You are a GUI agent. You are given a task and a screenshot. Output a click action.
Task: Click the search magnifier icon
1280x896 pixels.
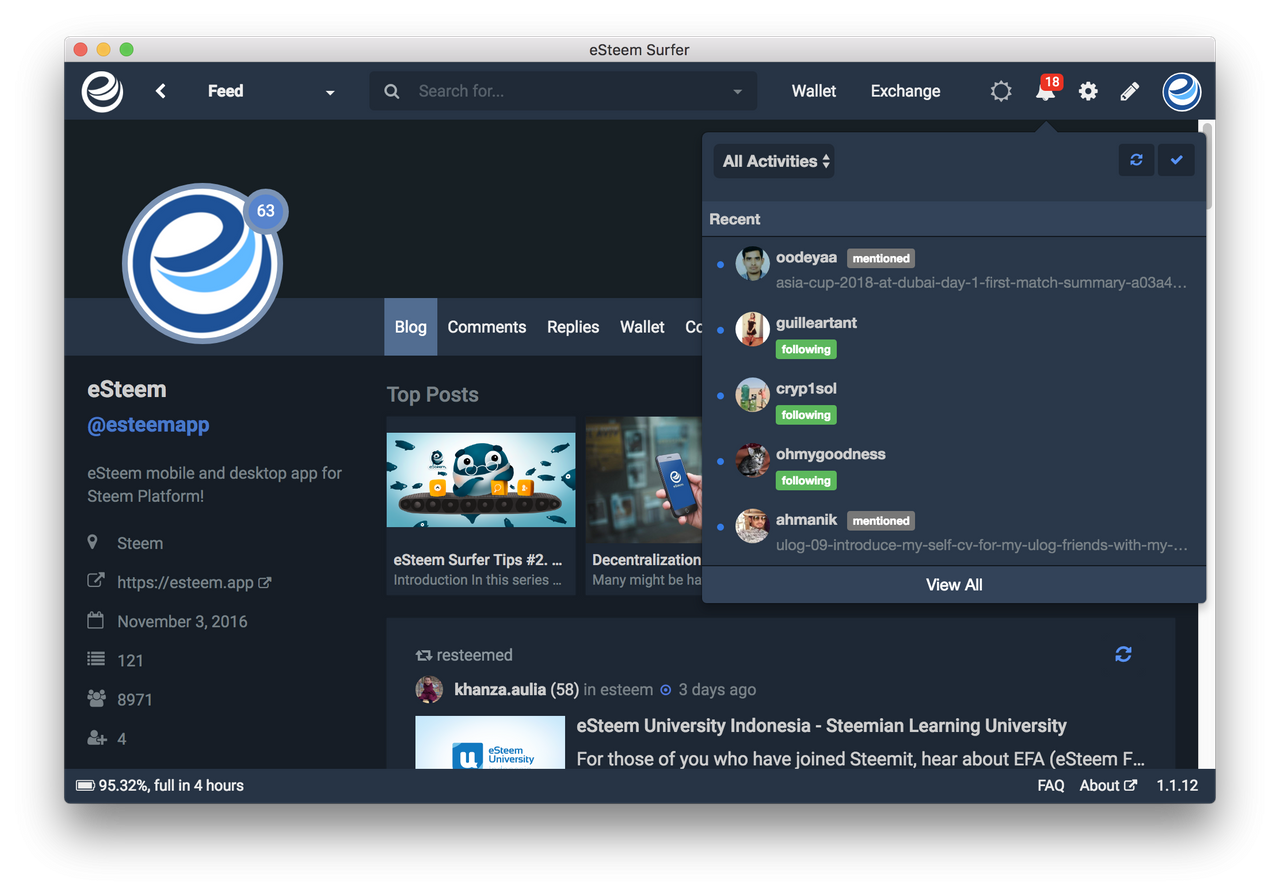392,91
